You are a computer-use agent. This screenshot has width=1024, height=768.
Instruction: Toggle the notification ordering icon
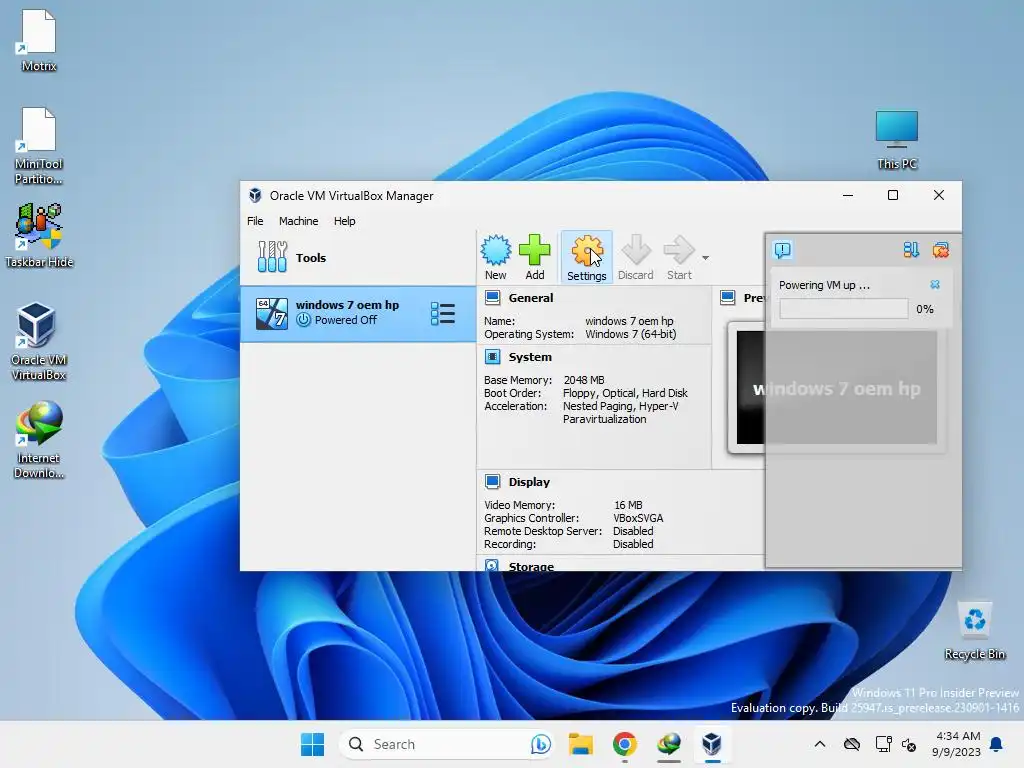(911, 249)
